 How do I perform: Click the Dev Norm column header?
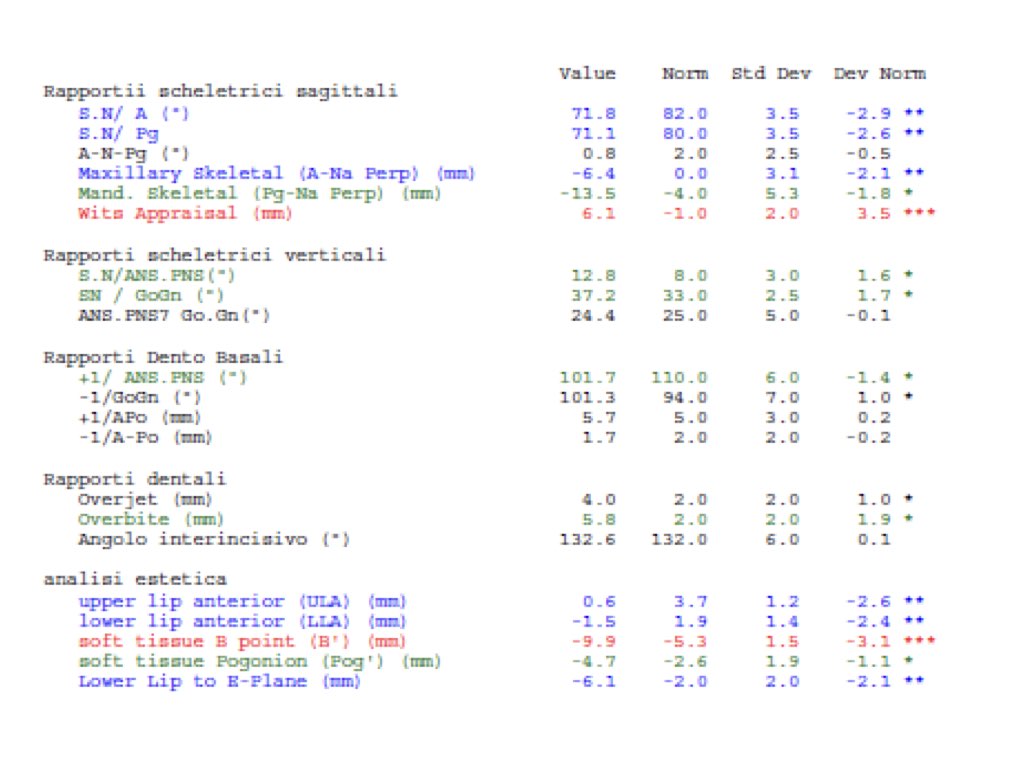[x=879, y=73]
